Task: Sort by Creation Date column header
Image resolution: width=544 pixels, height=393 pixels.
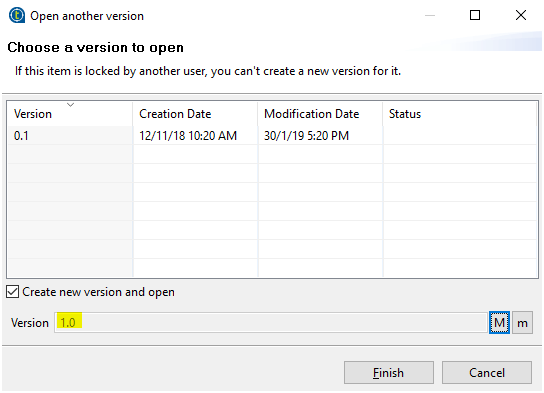Action: pos(195,114)
